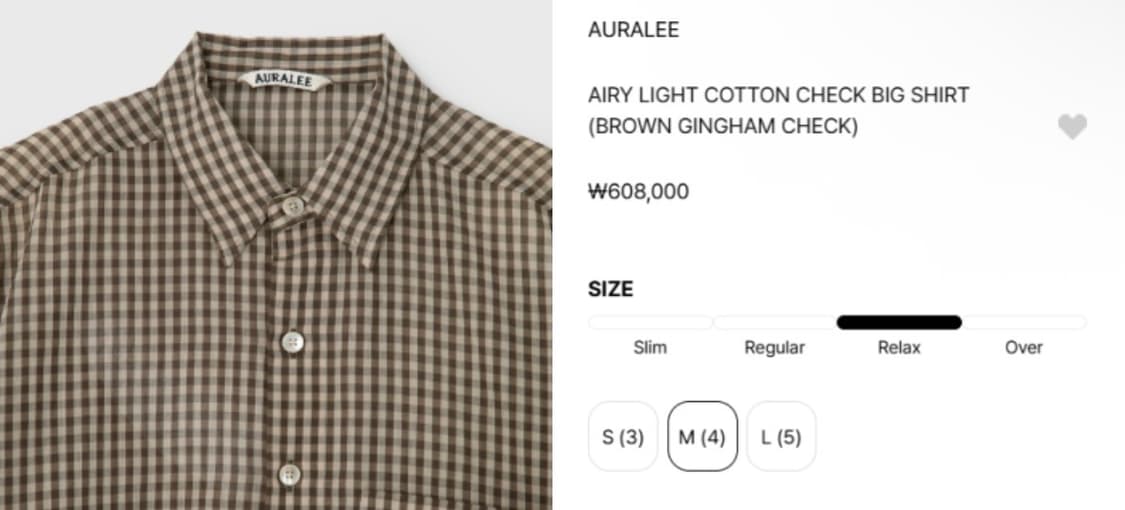Select the Slim segment on fit bar
This screenshot has width=1125, height=510.
(x=650, y=322)
